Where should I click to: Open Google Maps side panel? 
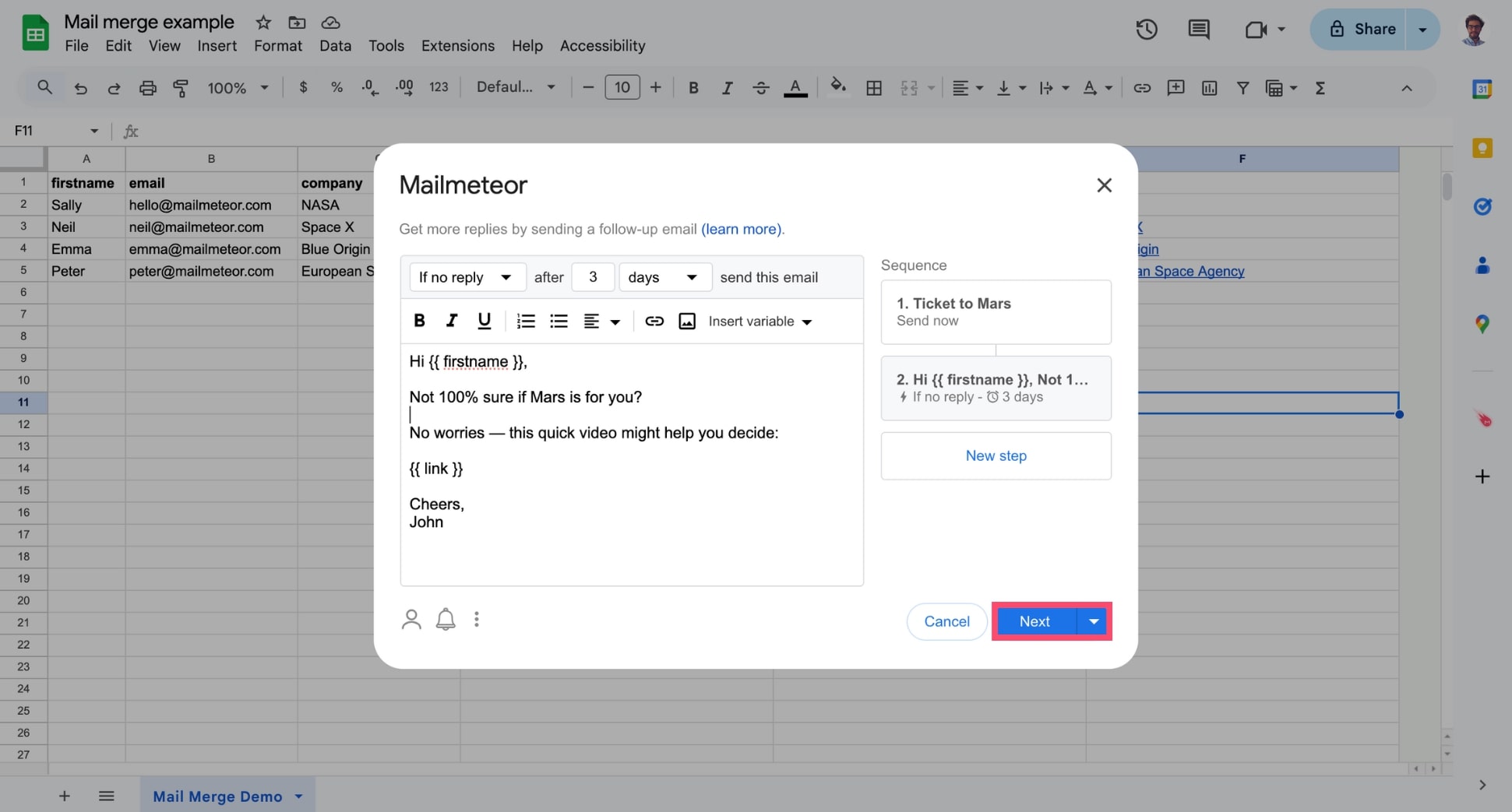pyautogui.click(x=1482, y=324)
